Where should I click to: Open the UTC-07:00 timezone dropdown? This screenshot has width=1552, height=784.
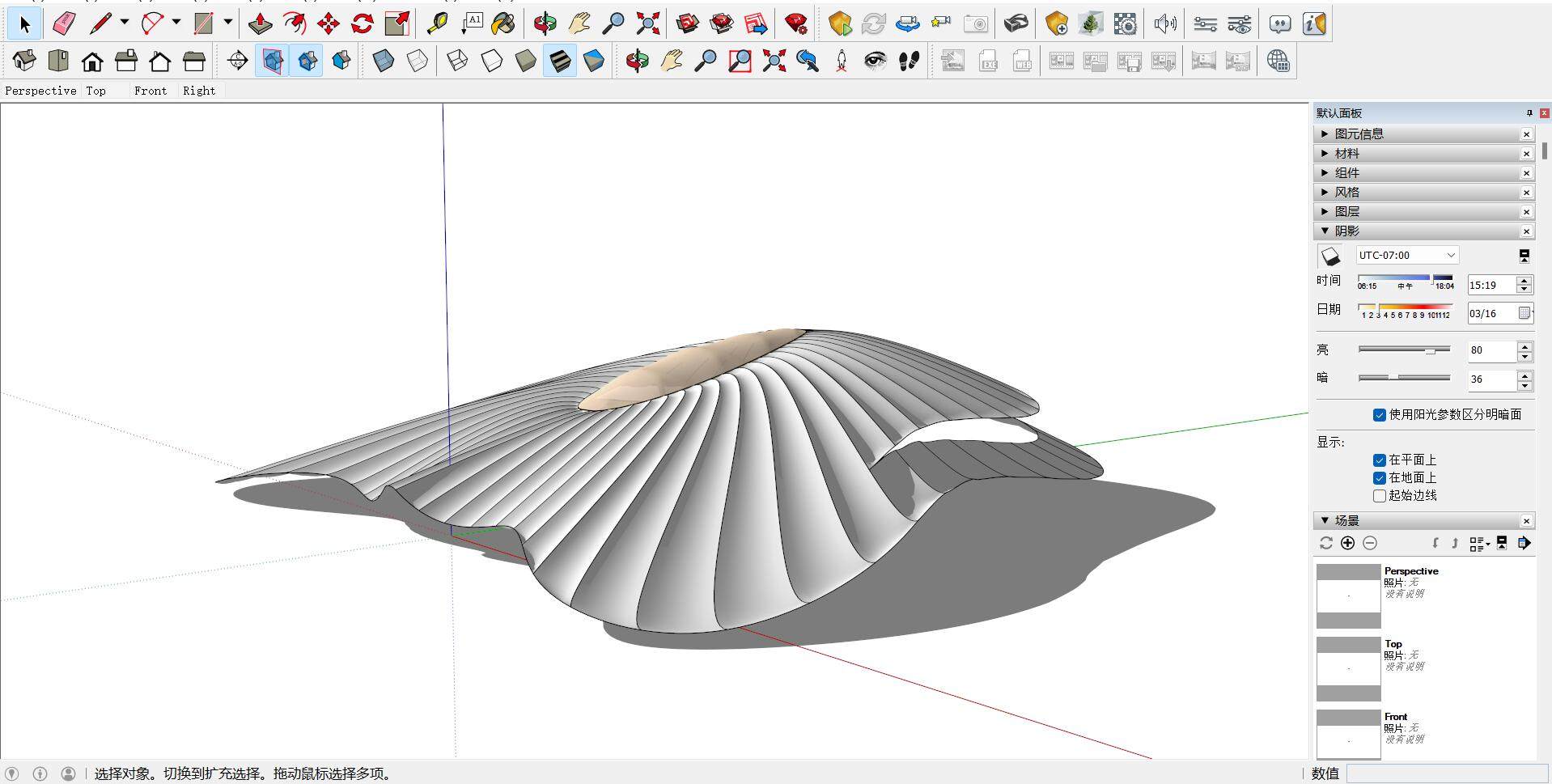(1407, 255)
